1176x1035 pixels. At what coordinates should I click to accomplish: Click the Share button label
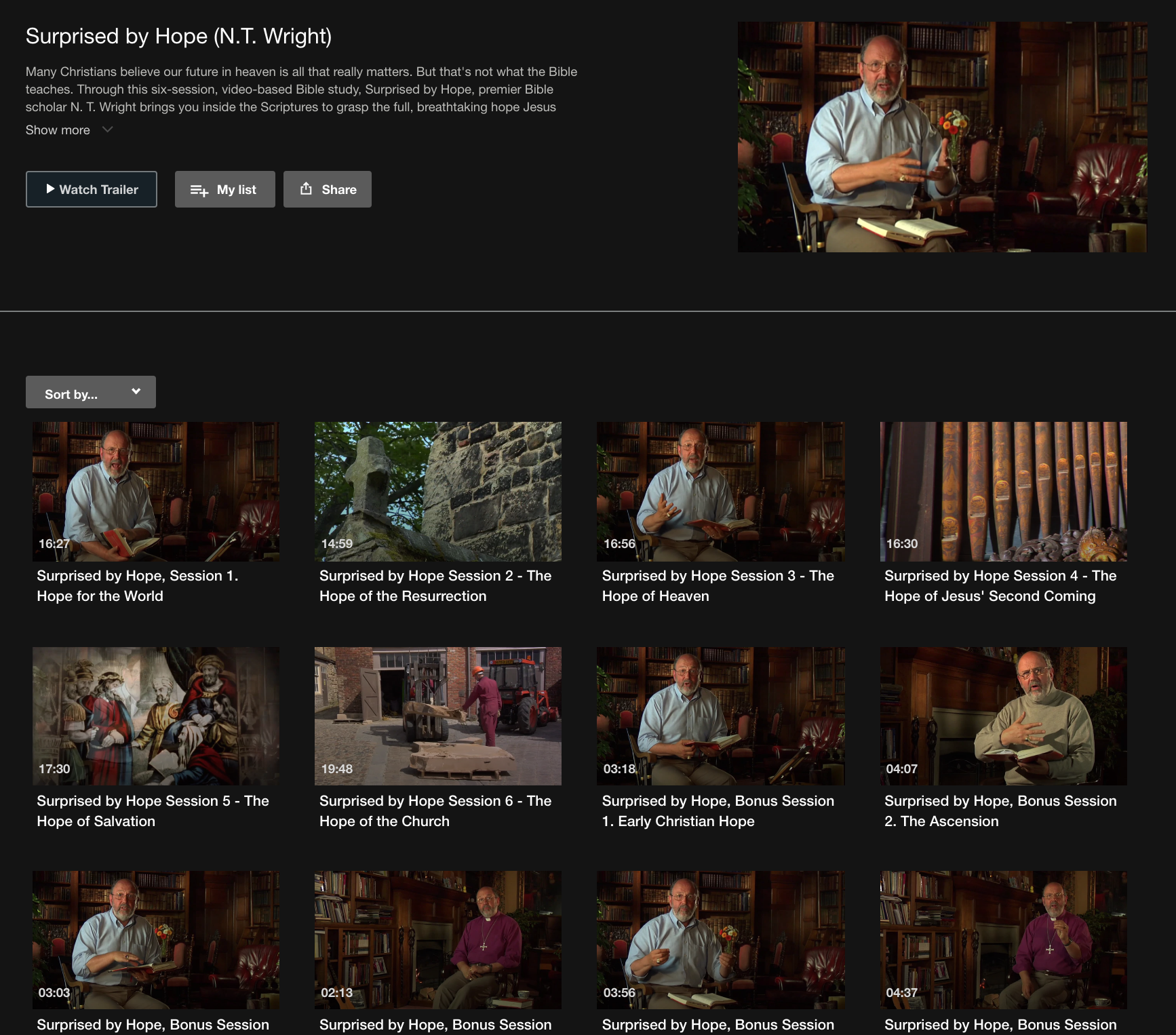[x=339, y=190]
